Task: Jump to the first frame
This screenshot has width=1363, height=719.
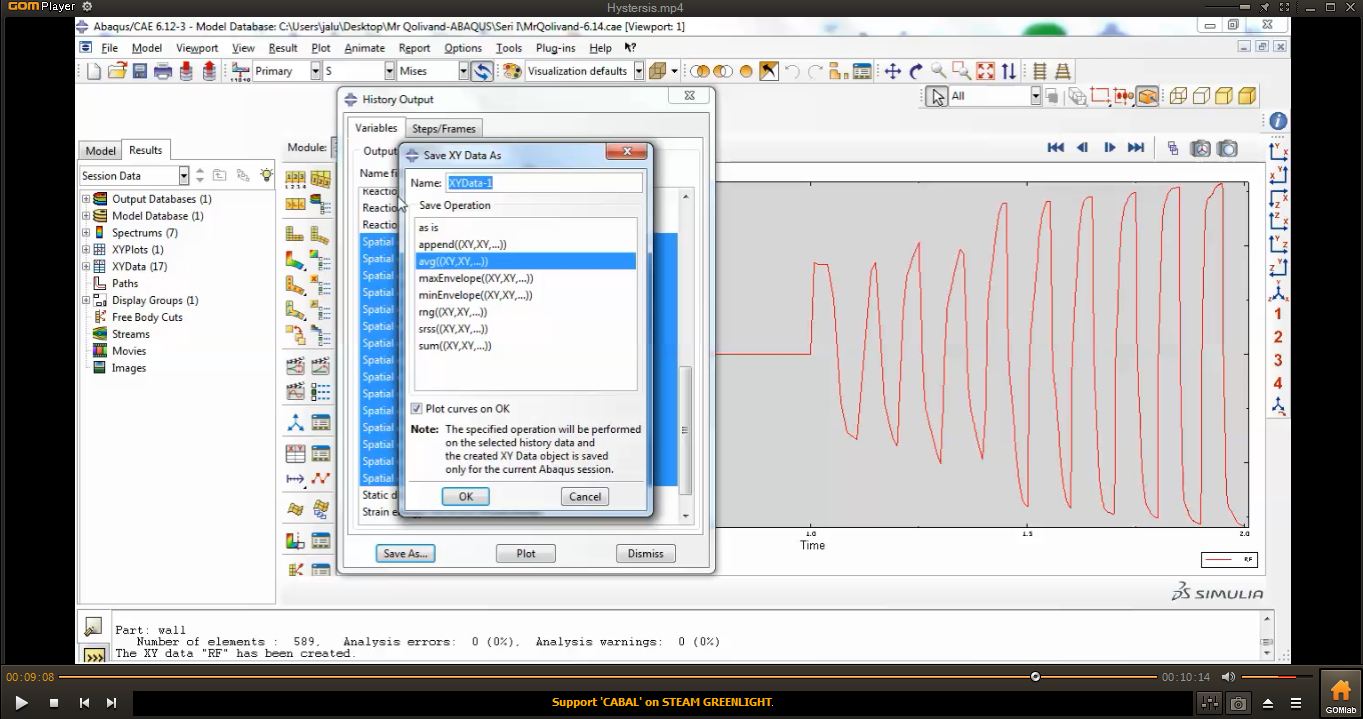Action: pos(1055,148)
